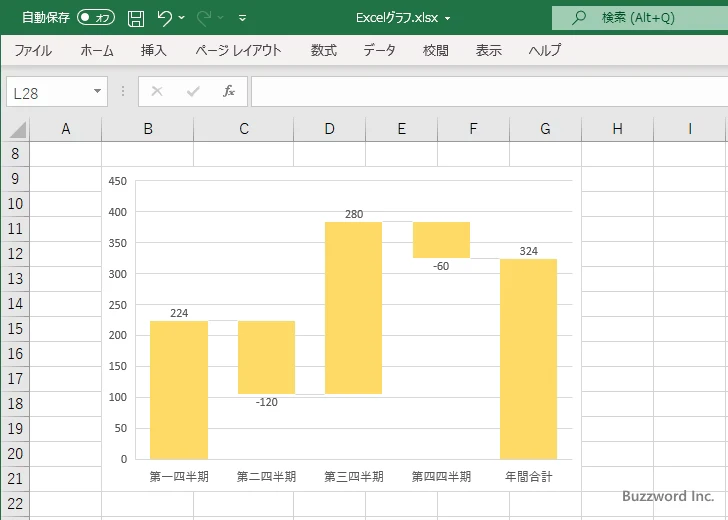The height and width of the screenshot is (520, 728).
Task: Click the Undo arrow icon
Action: [165, 17]
